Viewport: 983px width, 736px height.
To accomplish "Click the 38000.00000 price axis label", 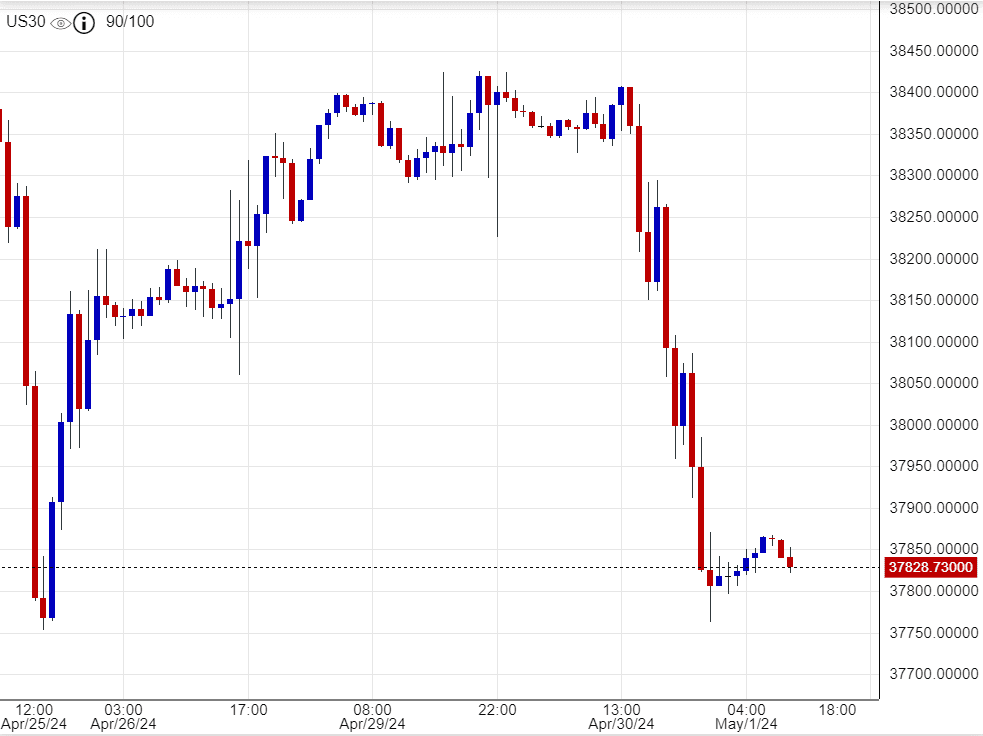I will (x=932, y=425).
